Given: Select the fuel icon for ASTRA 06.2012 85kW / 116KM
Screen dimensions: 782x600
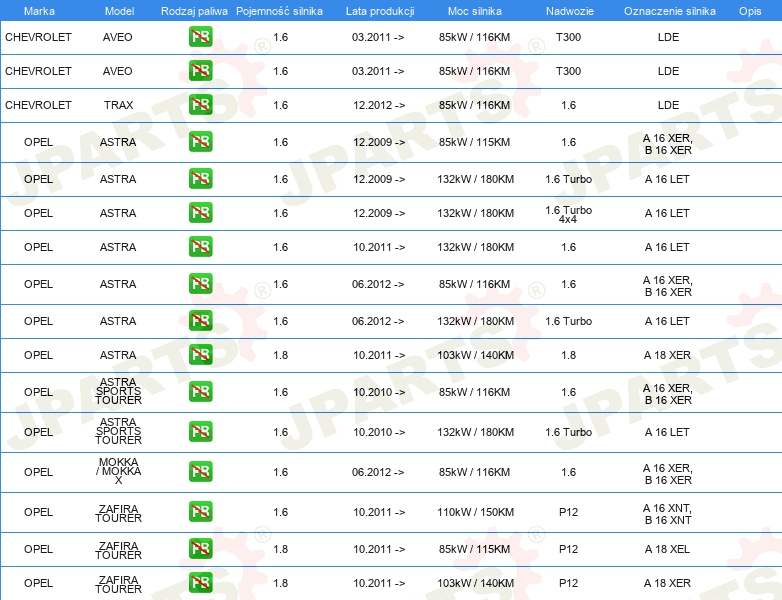Looking at the screenshot, I should 200,283.
